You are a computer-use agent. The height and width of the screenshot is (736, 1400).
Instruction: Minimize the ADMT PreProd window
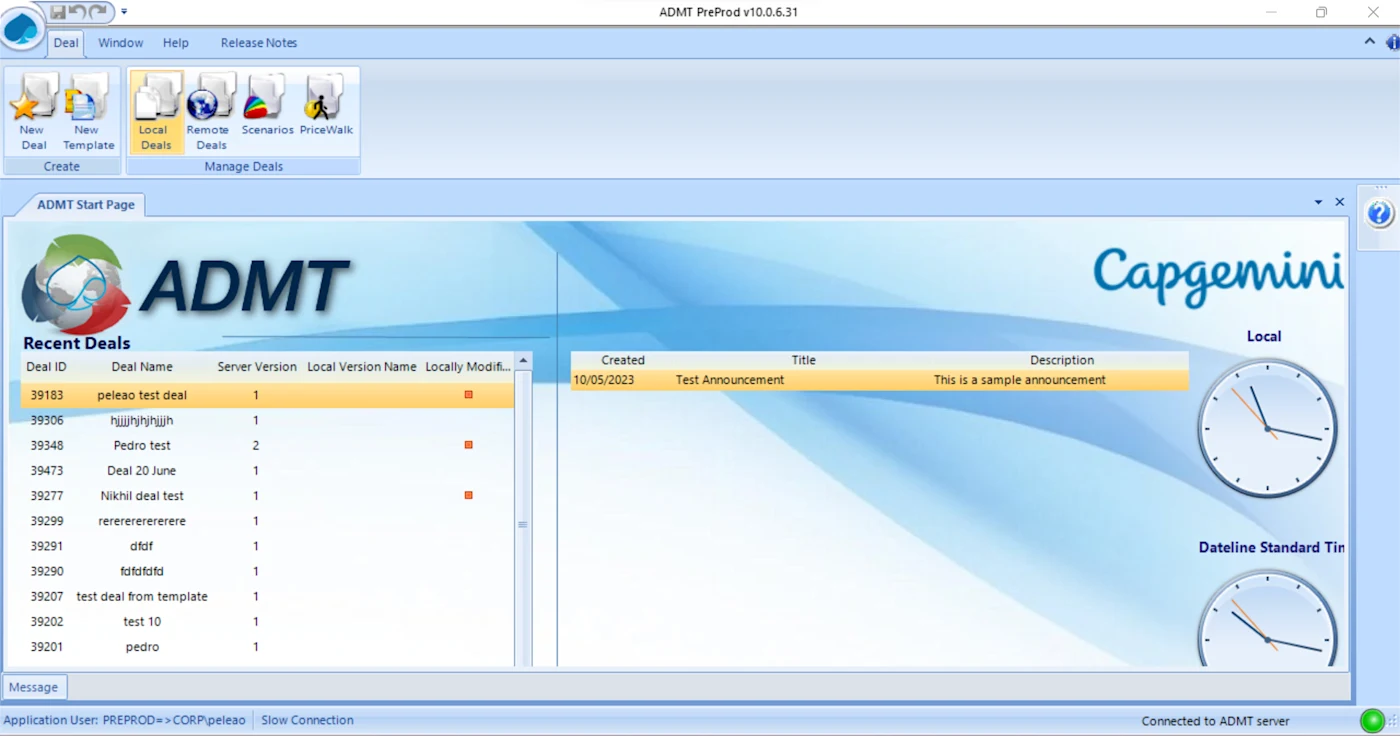[x=1271, y=12]
